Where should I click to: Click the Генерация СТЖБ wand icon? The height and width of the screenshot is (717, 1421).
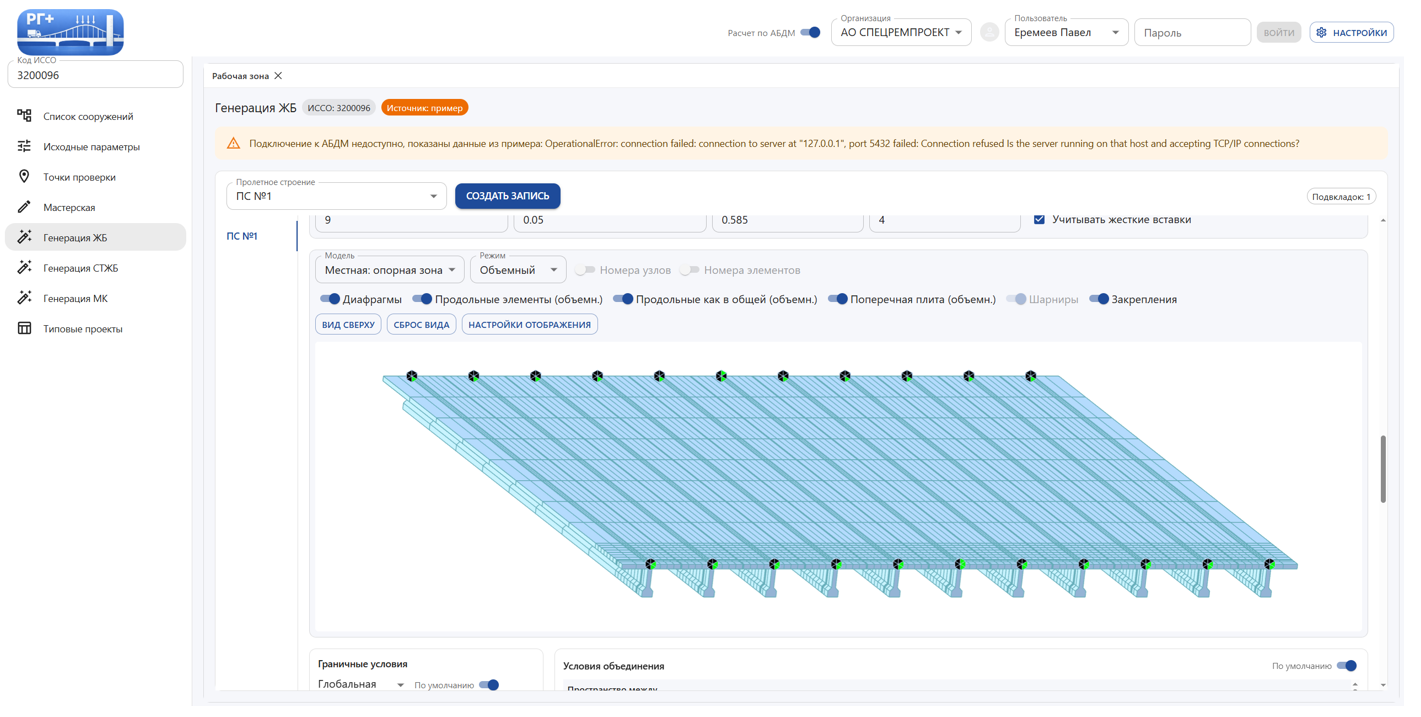[x=24, y=268]
